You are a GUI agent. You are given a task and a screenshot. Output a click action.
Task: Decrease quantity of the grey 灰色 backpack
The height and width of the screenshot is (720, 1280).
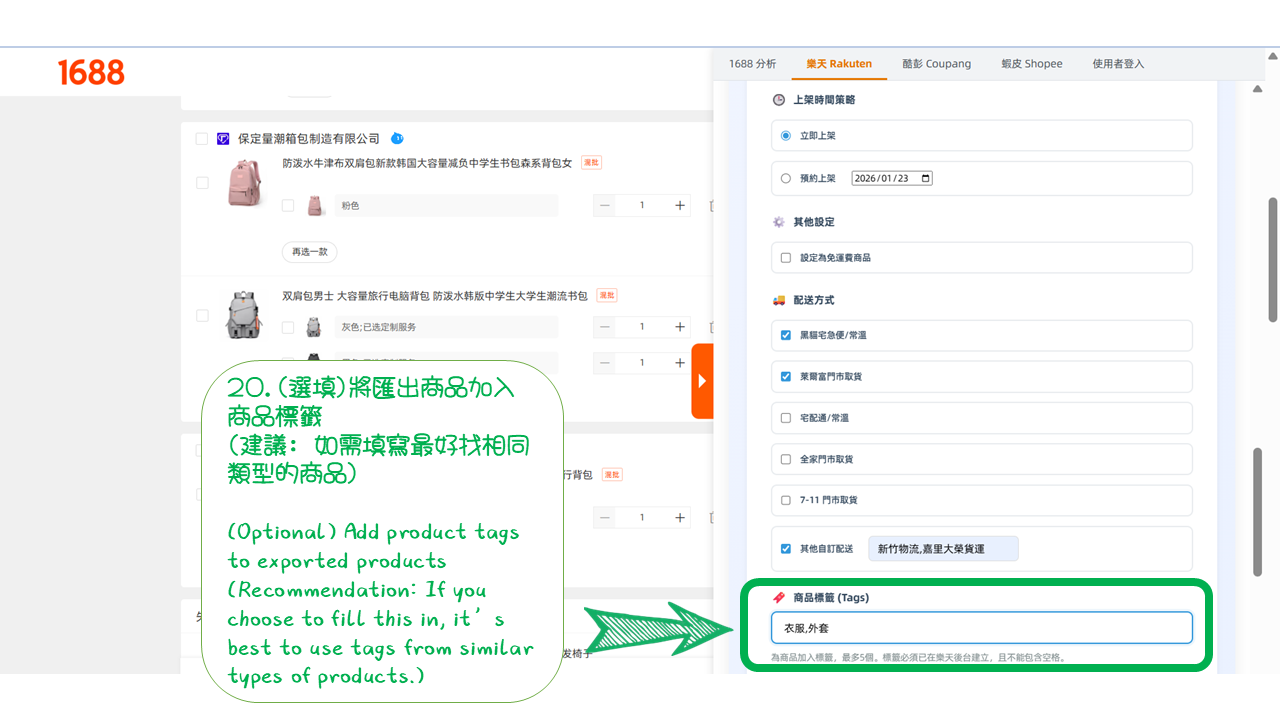[605, 327]
